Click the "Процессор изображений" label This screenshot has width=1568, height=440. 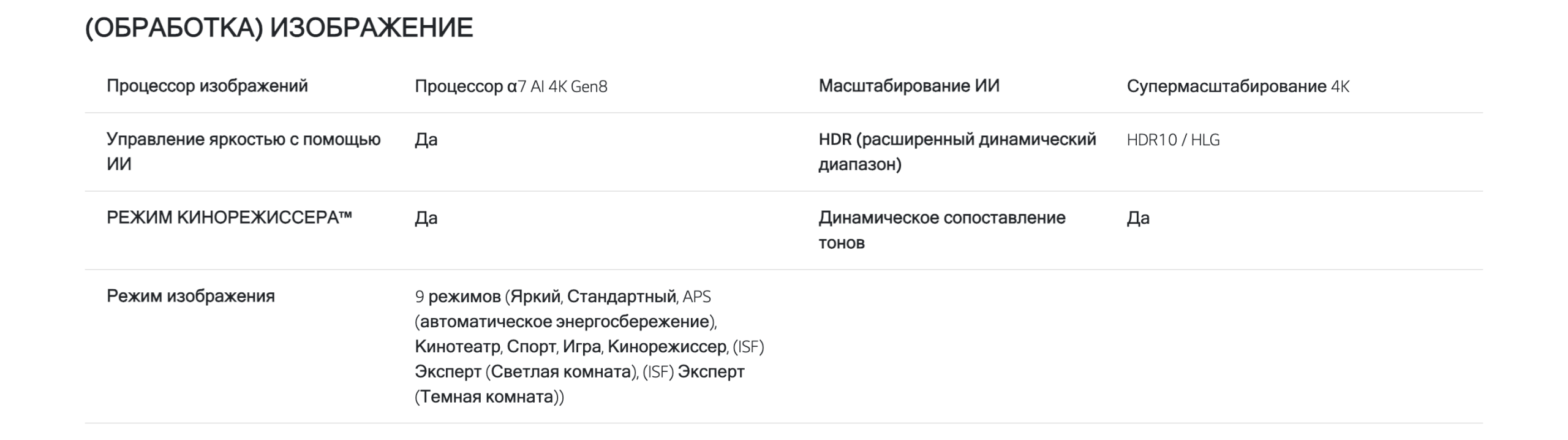[x=207, y=86]
